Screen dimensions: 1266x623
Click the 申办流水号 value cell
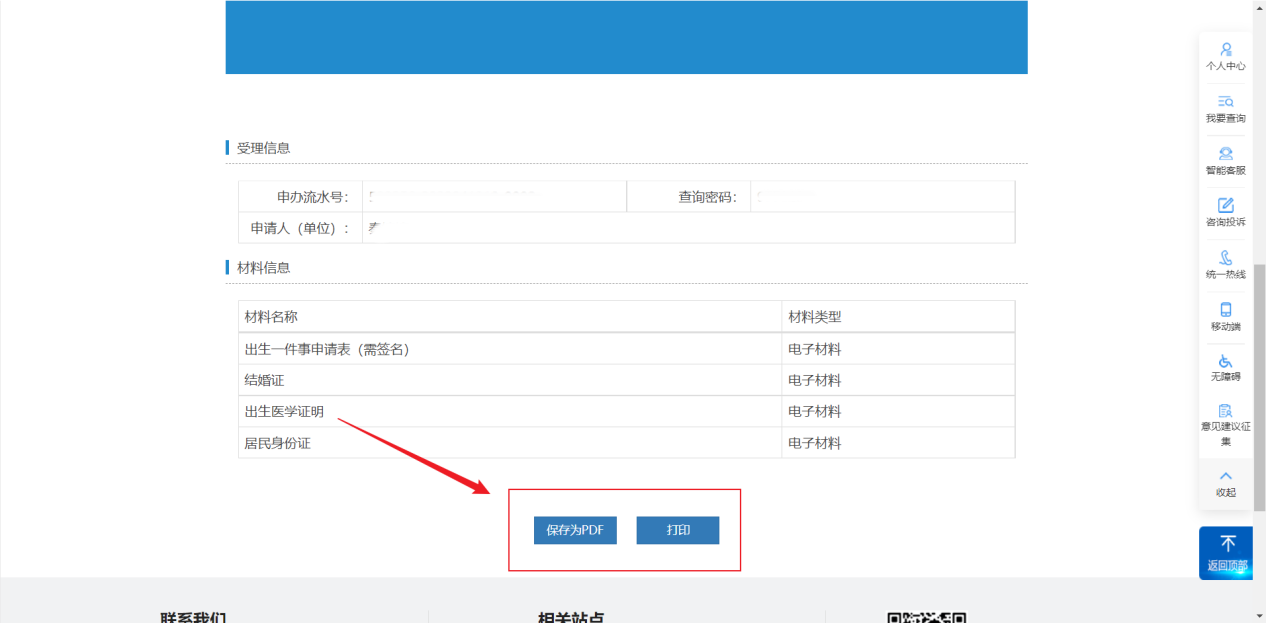pos(493,197)
